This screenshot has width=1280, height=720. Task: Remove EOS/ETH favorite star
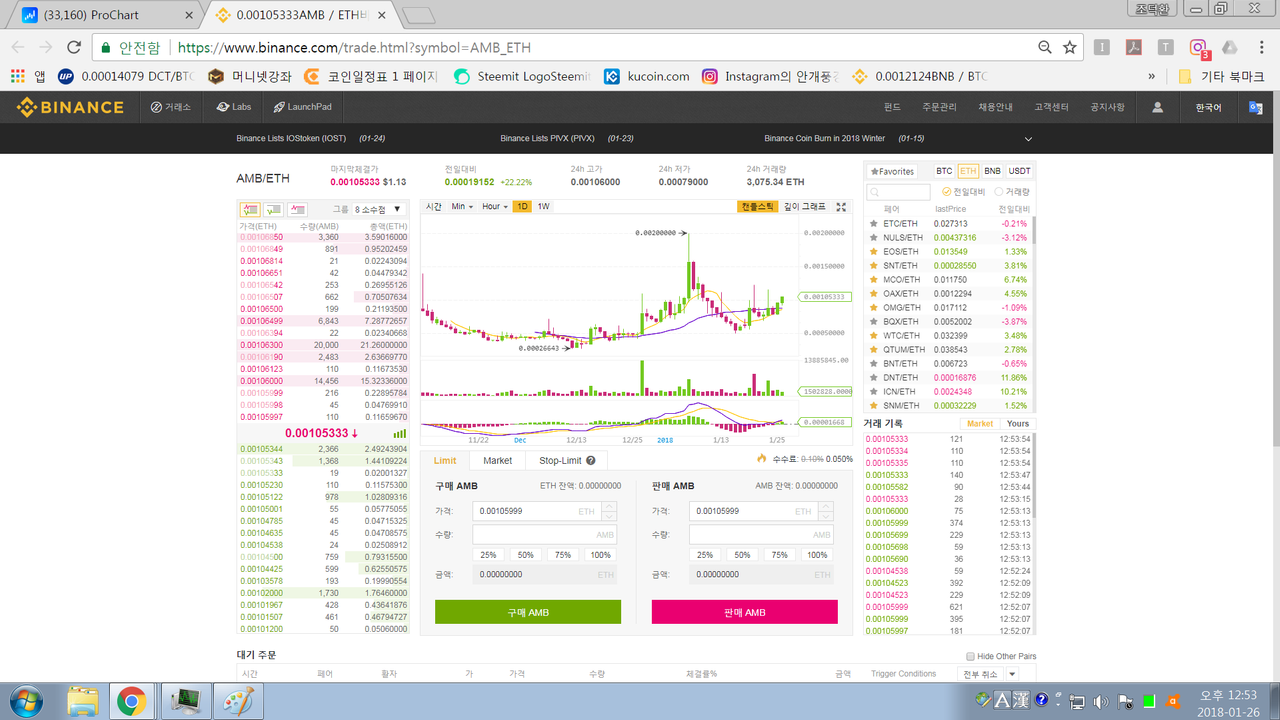[873, 252]
